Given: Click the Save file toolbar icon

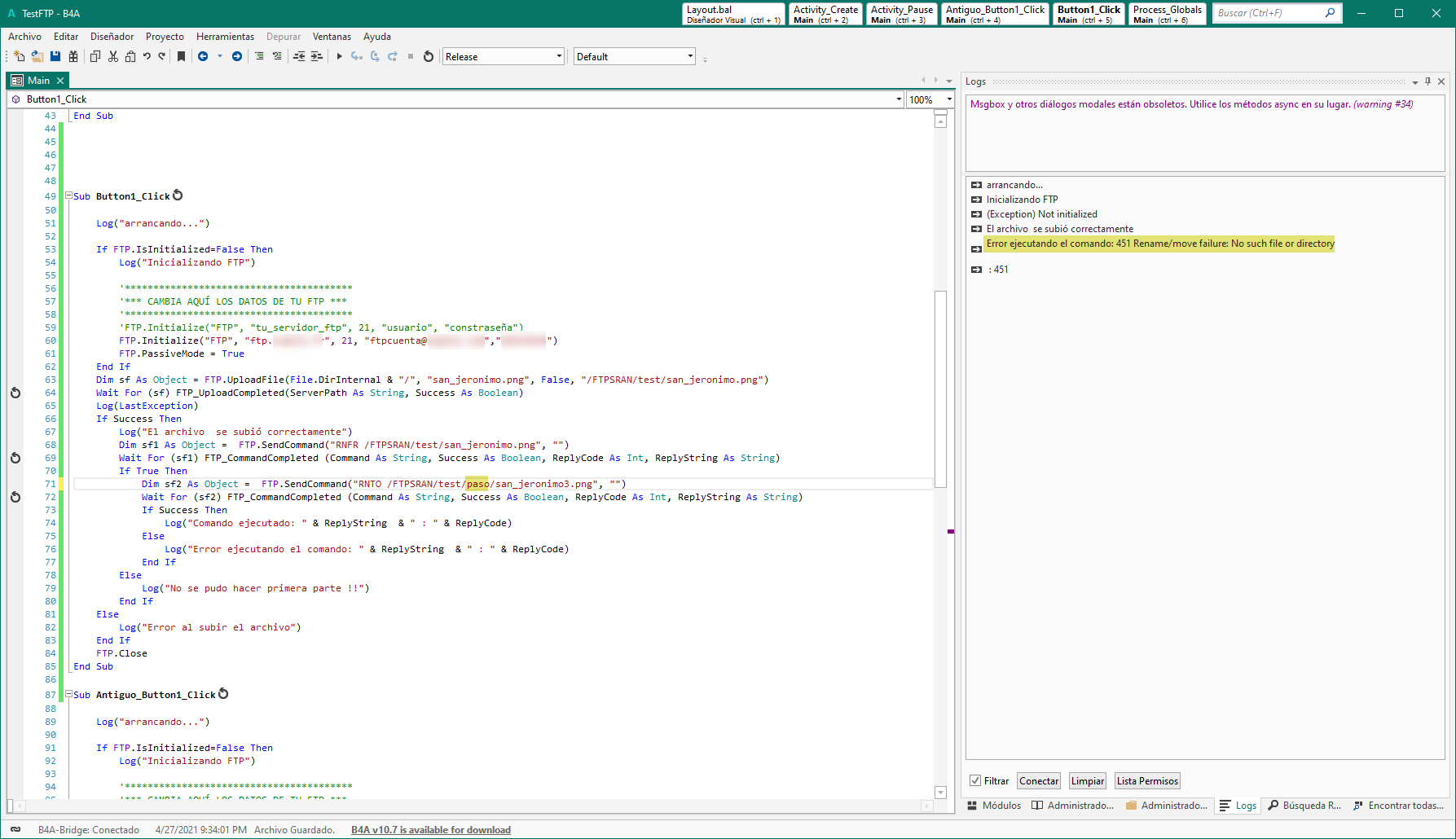Looking at the screenshot, I should 55,56.
